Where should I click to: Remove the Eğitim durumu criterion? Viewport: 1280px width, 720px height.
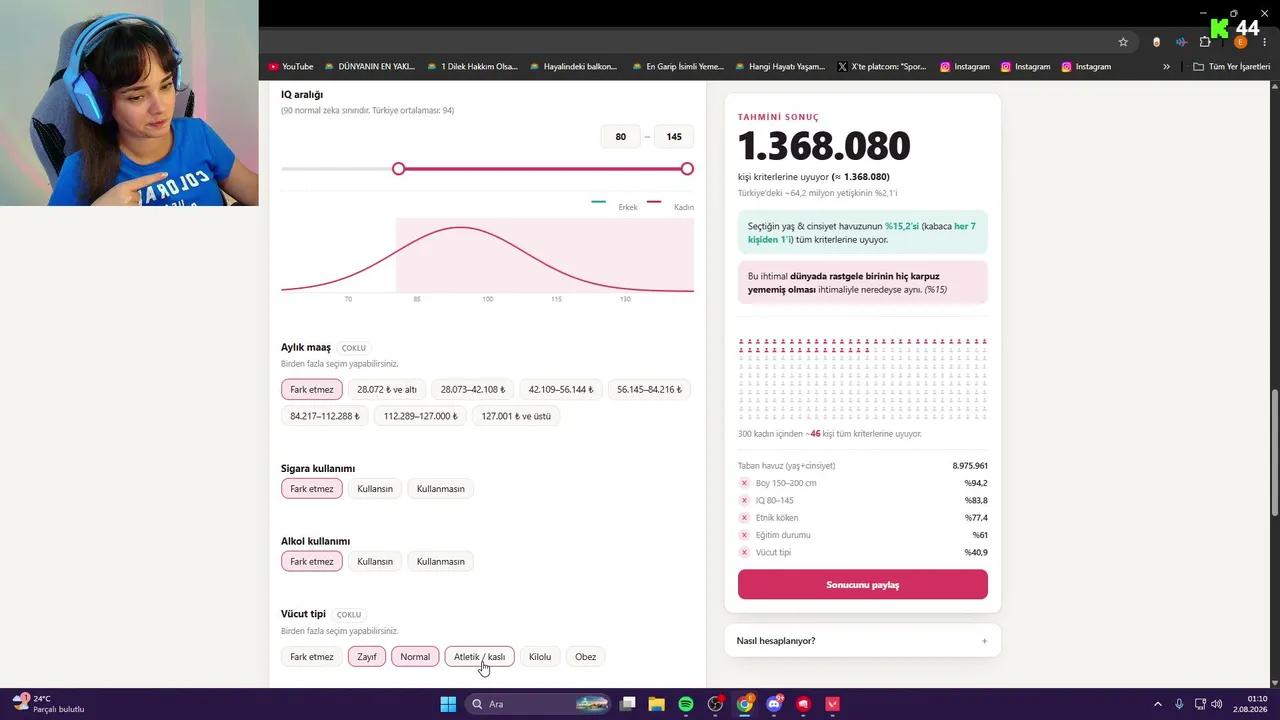tap(744, 535)
